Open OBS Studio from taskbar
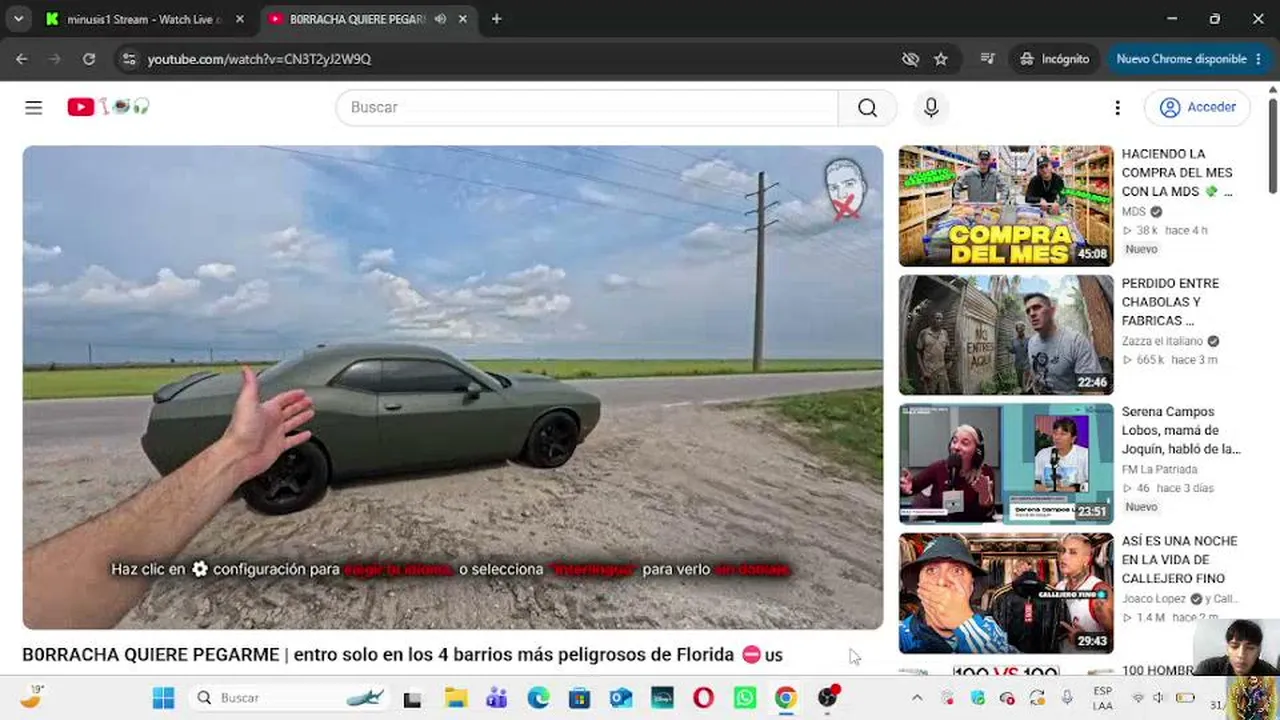This screenshot has height=720, width=1280. [x=828, y=698]
